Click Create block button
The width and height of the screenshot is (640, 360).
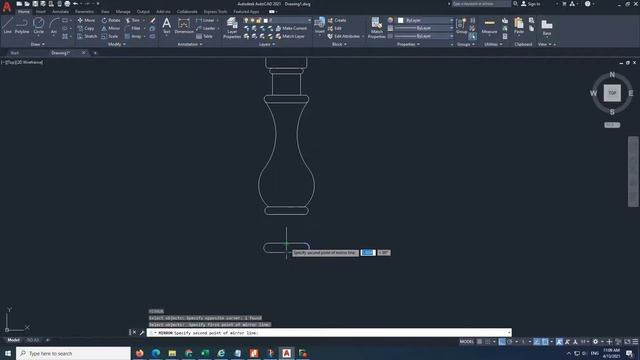tap(337, 20)
